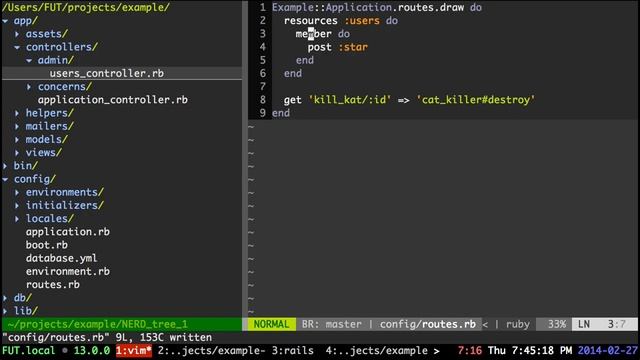Open environment.rb file

coord(68,271)
